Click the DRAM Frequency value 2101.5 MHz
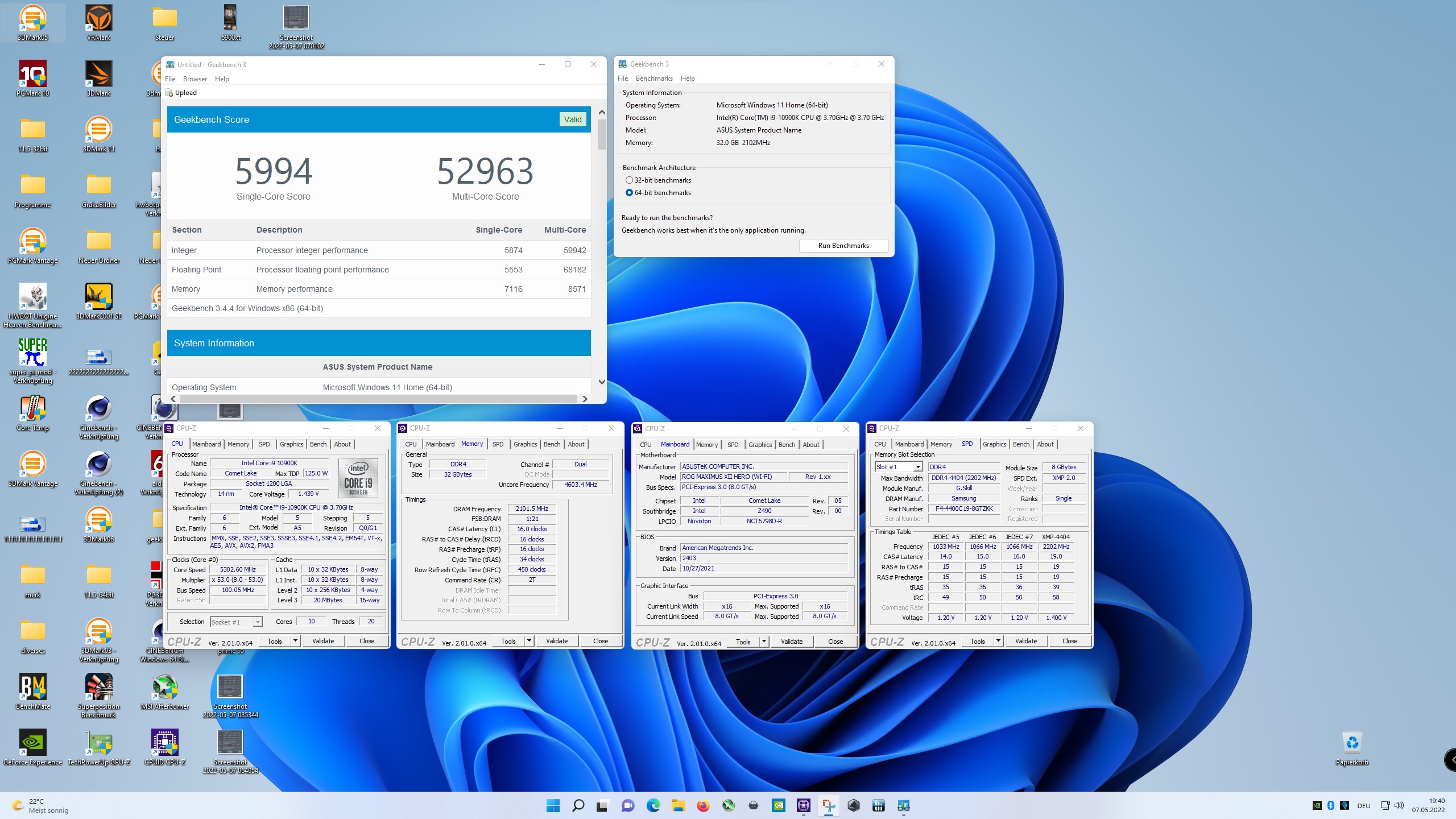This screenshot has width=1456, height=819. (532, 509)
